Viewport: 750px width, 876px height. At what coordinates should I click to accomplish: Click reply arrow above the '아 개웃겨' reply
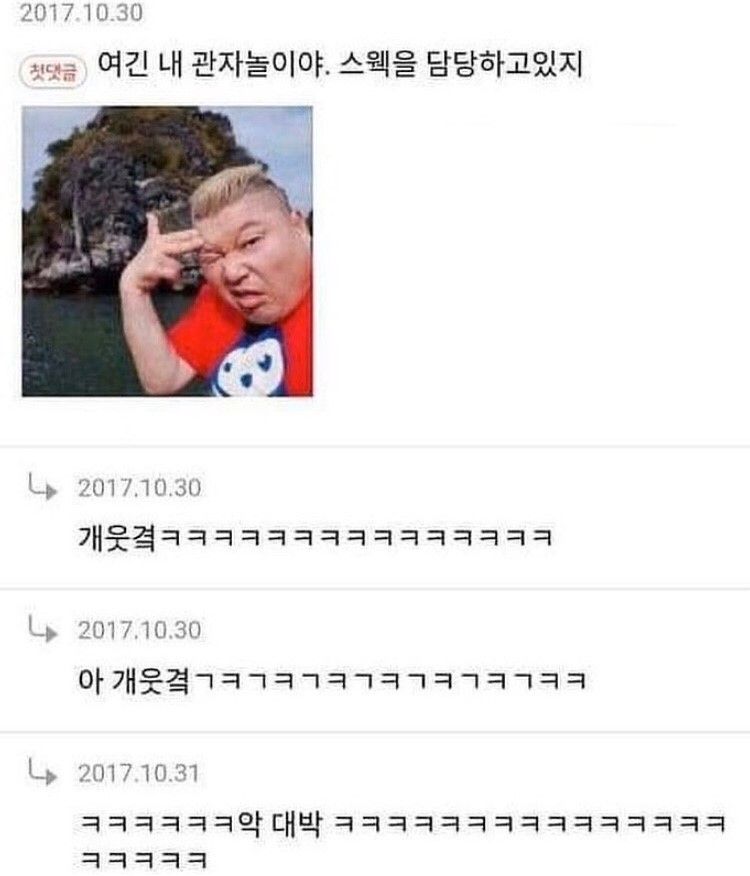click(43, 629)
